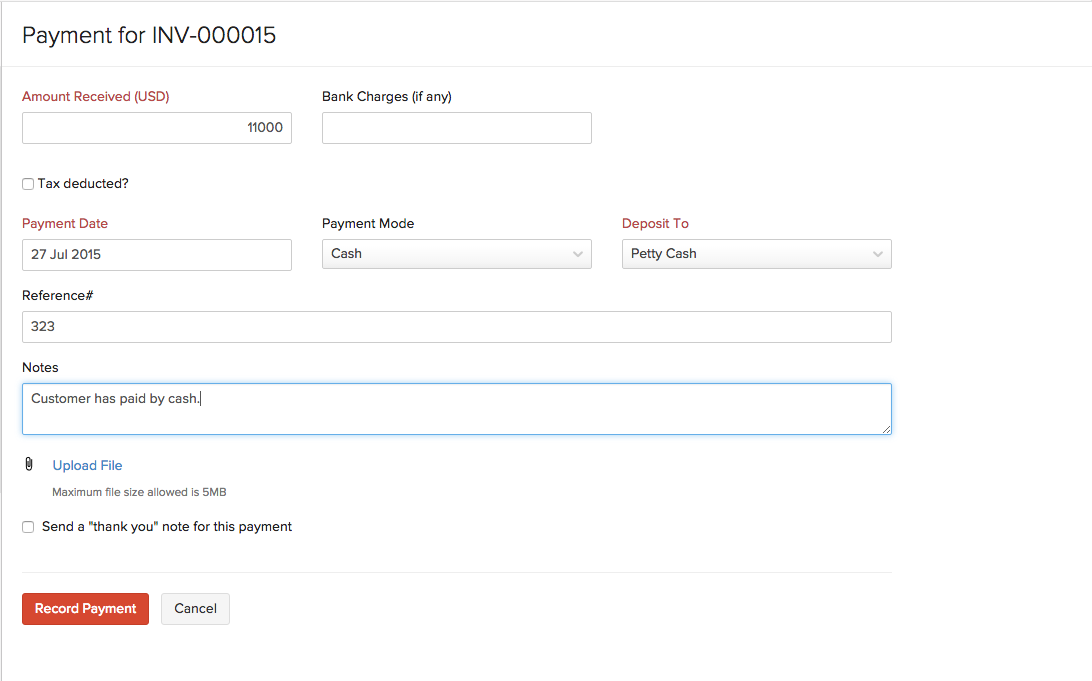Click the Upload File link

(x=87, y=464)
